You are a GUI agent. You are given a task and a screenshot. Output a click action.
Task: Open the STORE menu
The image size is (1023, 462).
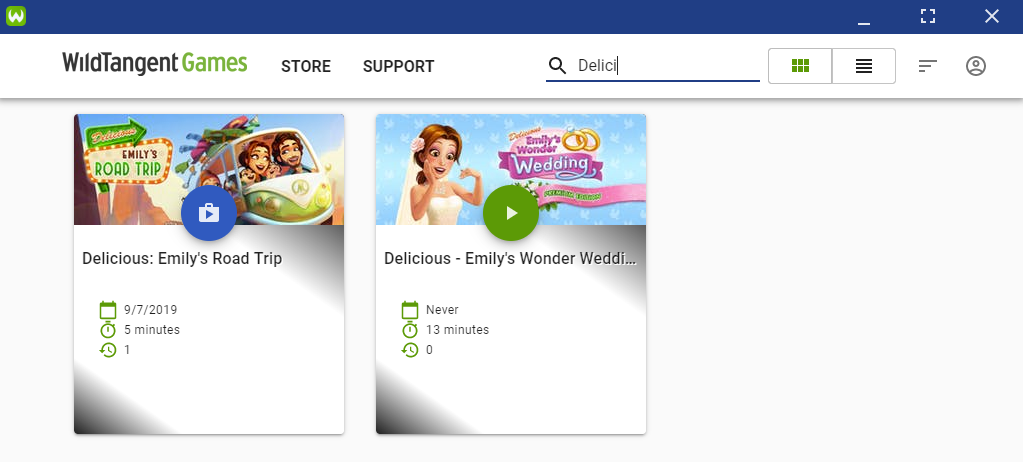pos(306,67)
